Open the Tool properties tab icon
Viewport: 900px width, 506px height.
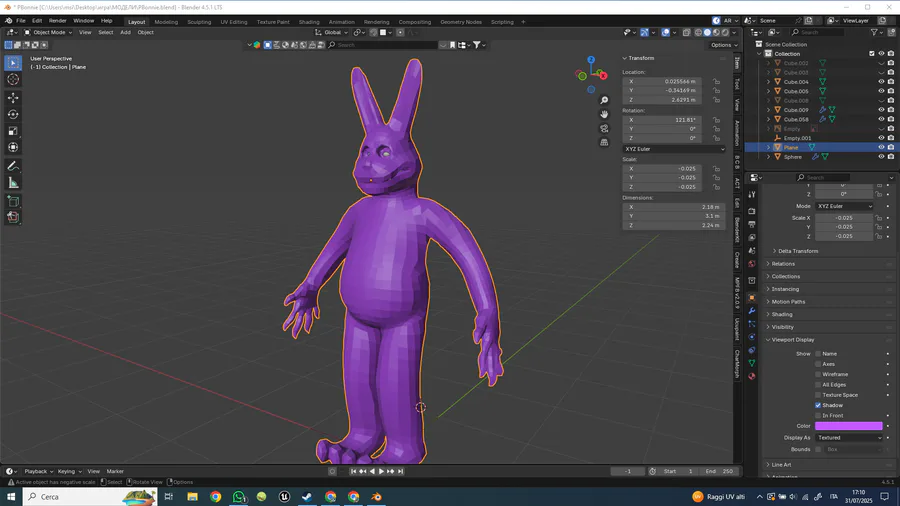[x=752, y=195]
